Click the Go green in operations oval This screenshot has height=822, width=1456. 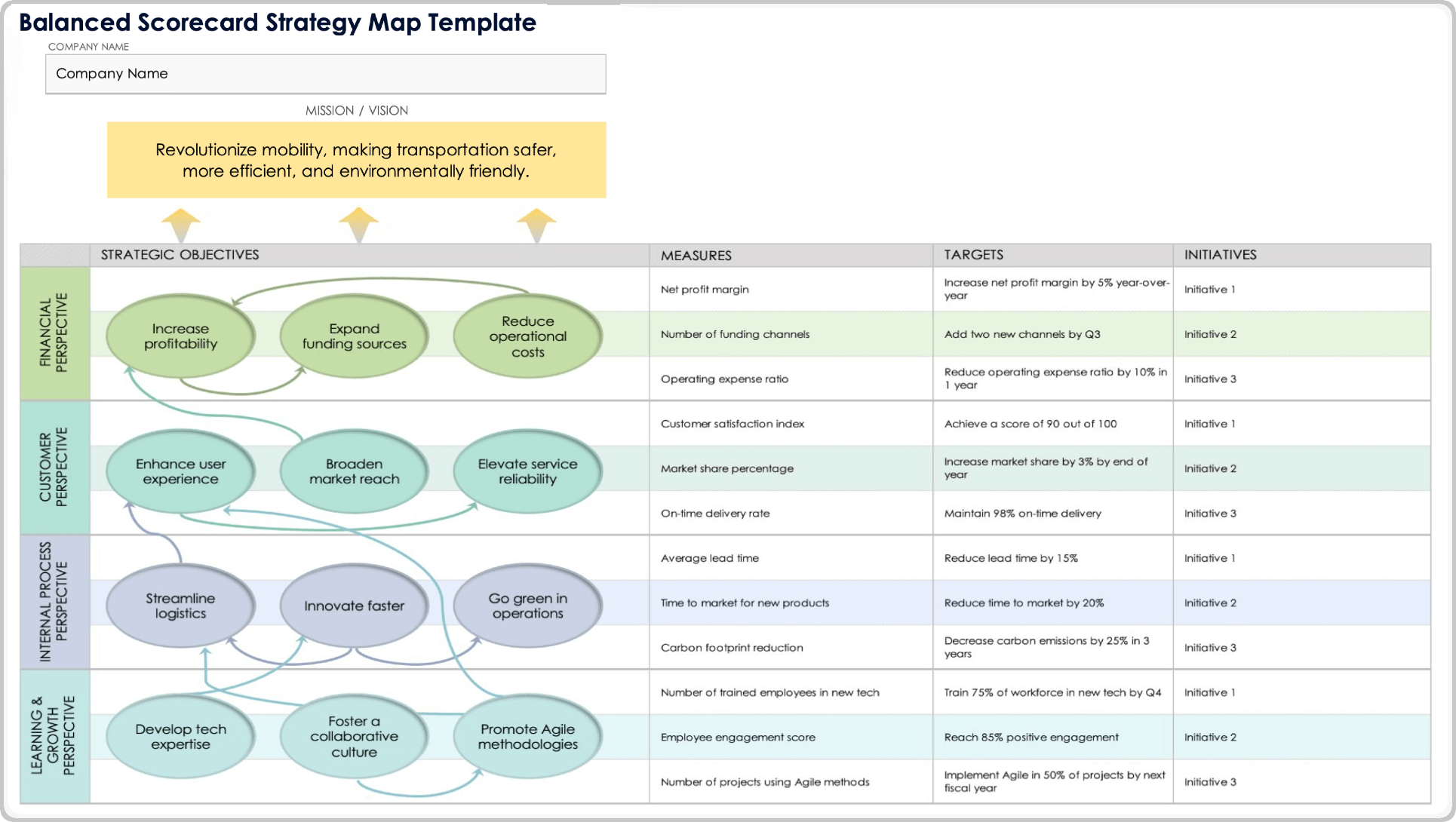(x=527, y=606)
